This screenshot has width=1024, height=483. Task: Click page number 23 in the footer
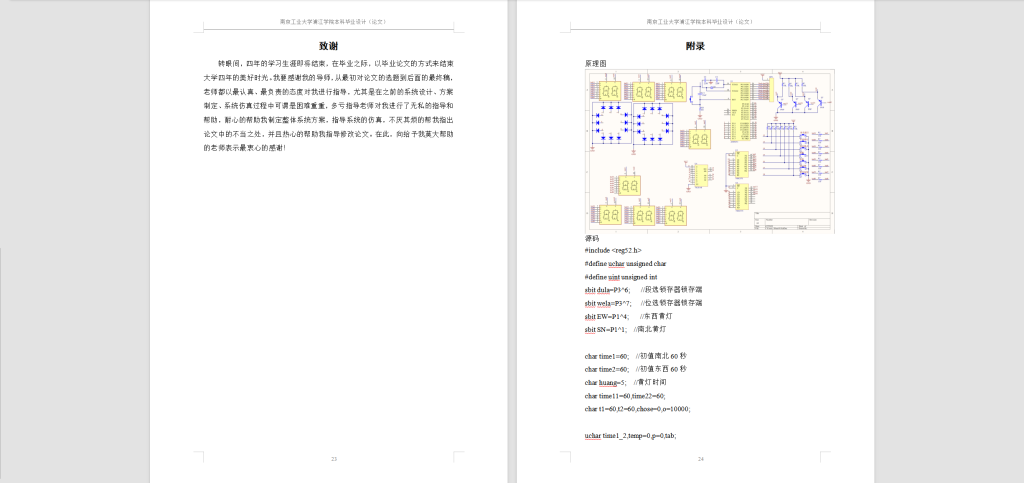tap(334, 460)
